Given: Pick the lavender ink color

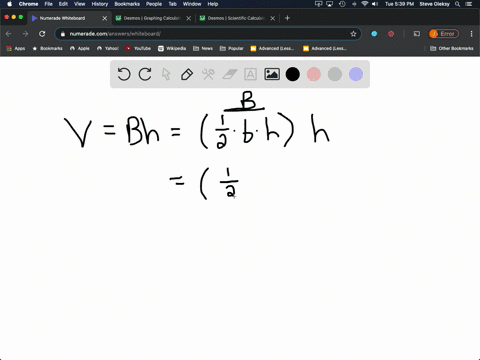Looking at the screenshot, I should pyautogui.click(x=356, y=74).
